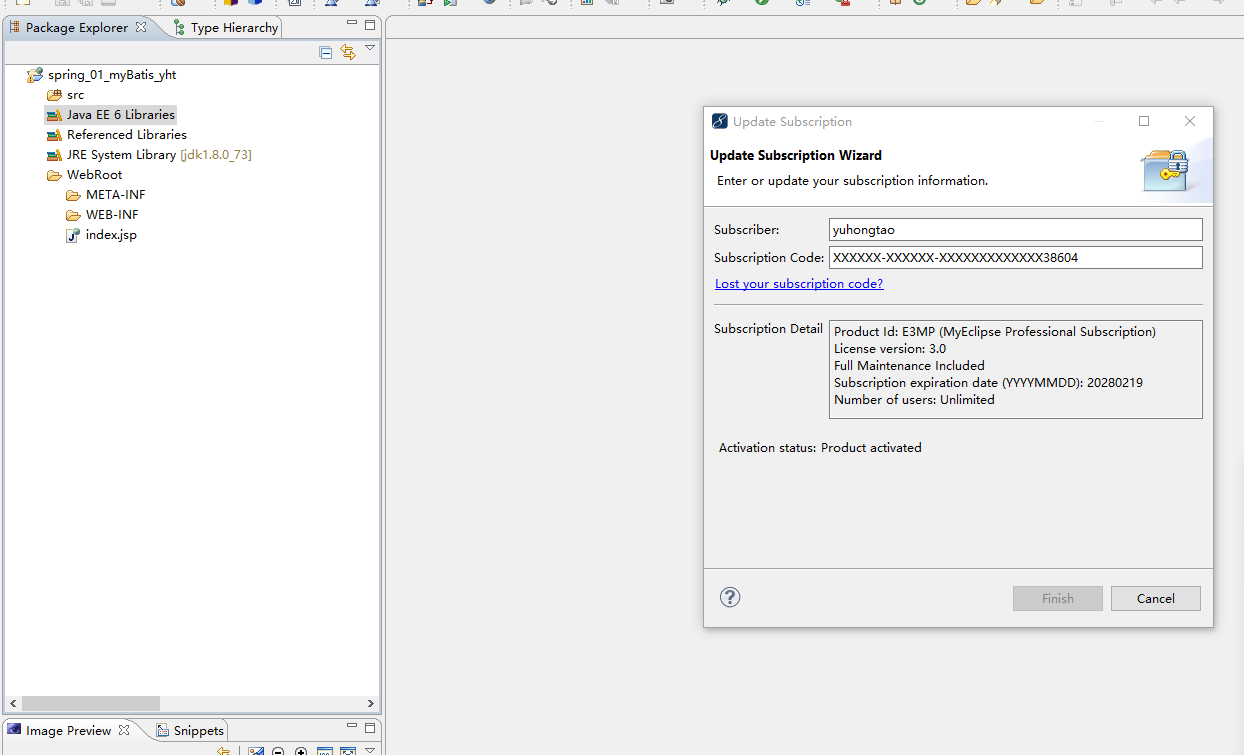The image size is (1244, 755).
Task: Click the Cancel button
Action: [x=1156, y=599]
